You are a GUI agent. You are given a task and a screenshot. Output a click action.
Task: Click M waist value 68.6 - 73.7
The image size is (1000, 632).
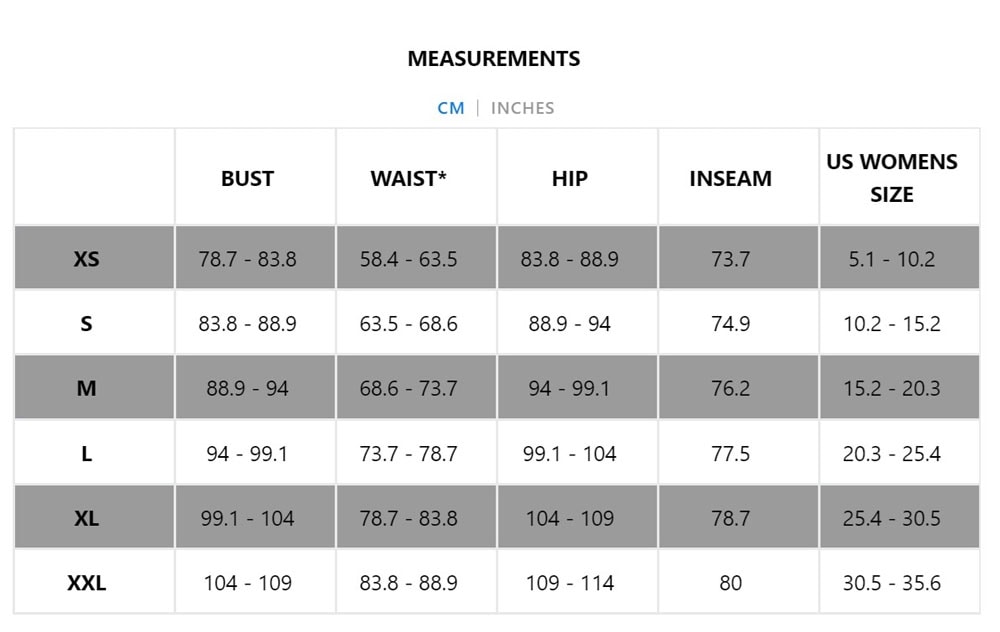408,389
